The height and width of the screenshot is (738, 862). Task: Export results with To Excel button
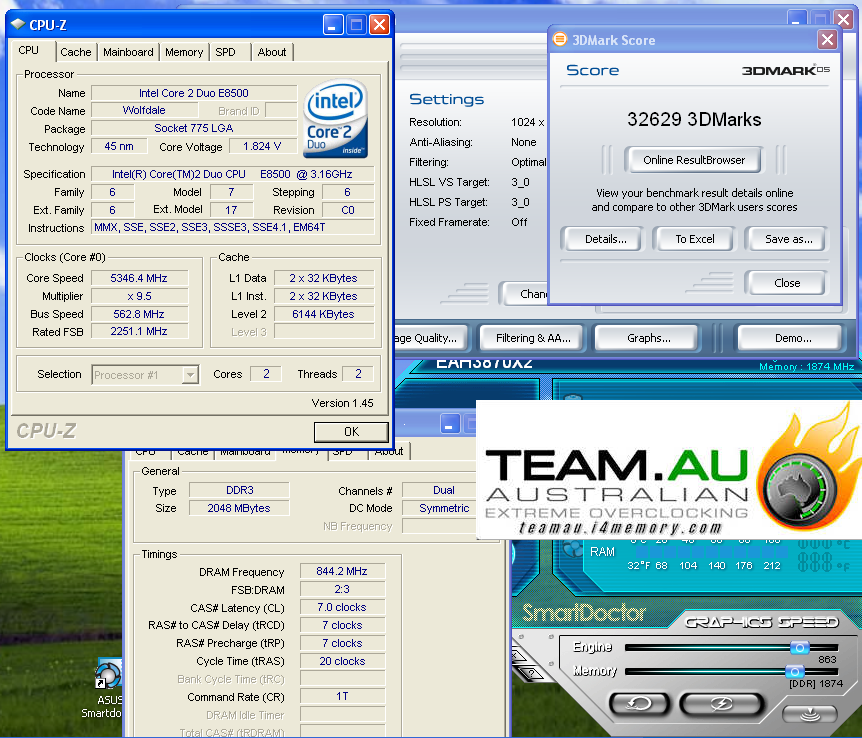(695, 239)
